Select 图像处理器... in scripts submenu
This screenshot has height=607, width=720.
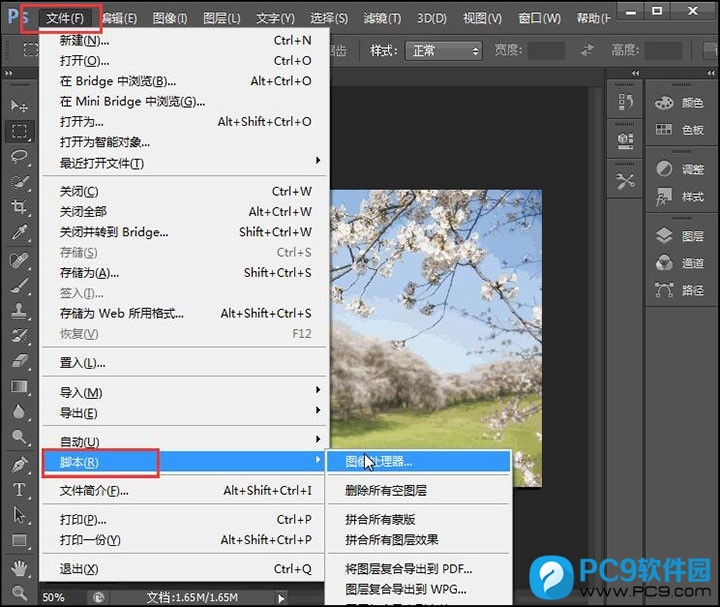(x=418, y=461)
